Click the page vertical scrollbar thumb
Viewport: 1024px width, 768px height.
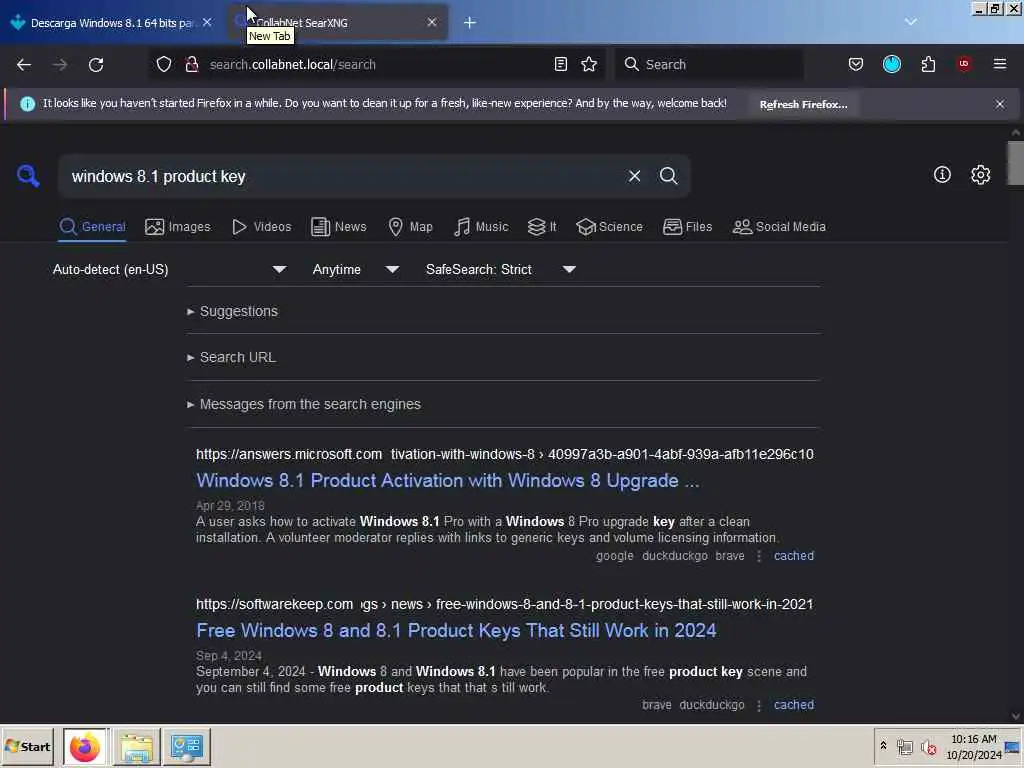point(1016,163)
